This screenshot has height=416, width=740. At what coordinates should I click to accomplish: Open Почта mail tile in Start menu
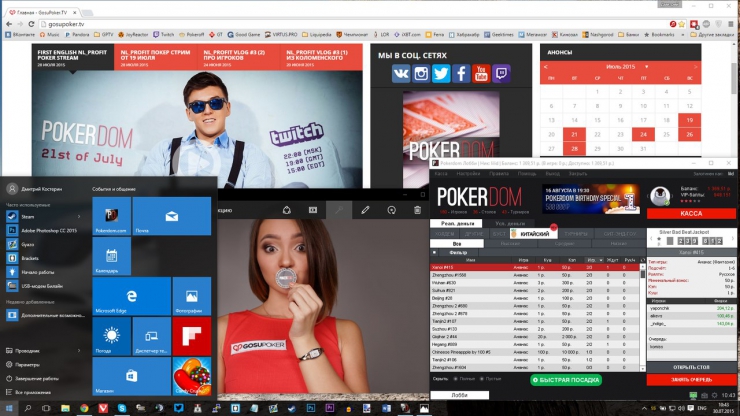tap(172, 216)
